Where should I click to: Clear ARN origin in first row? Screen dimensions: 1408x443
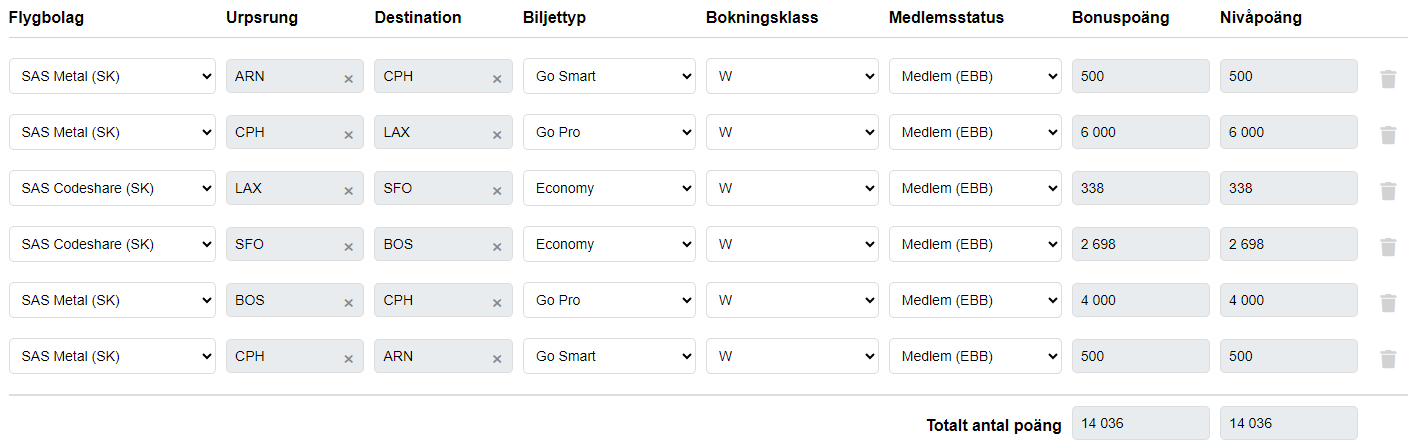[348, 79]
